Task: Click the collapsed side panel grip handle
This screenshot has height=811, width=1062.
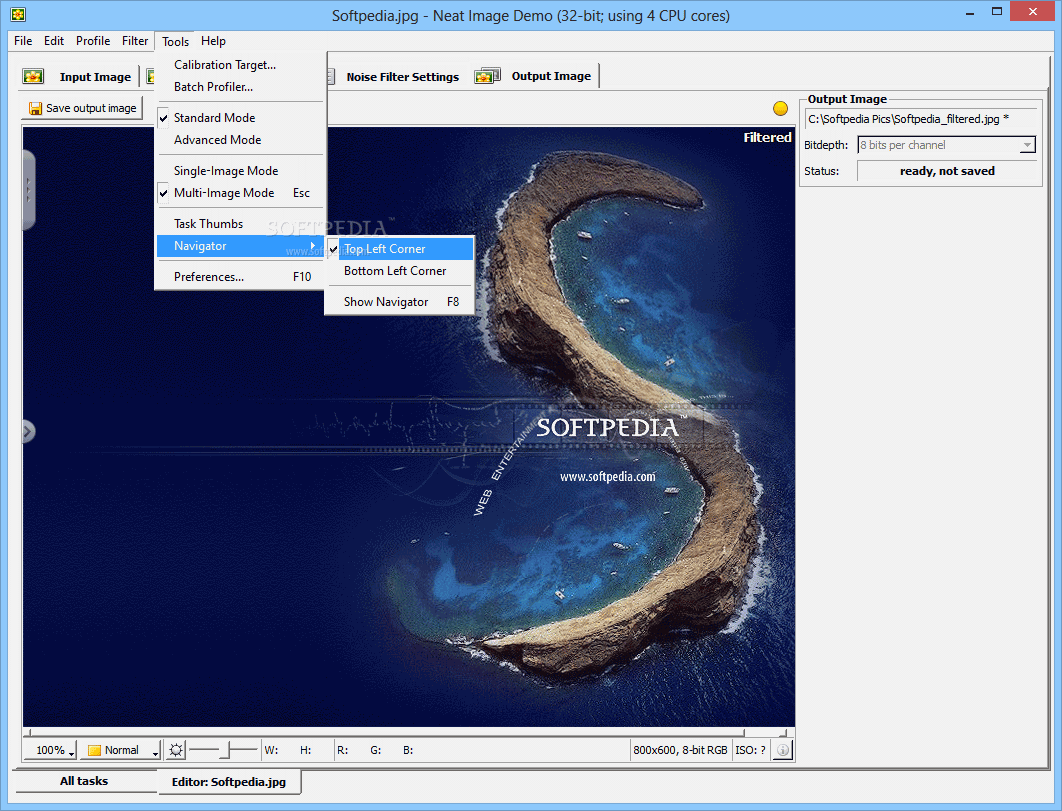Action: click(x=28, y=190)
